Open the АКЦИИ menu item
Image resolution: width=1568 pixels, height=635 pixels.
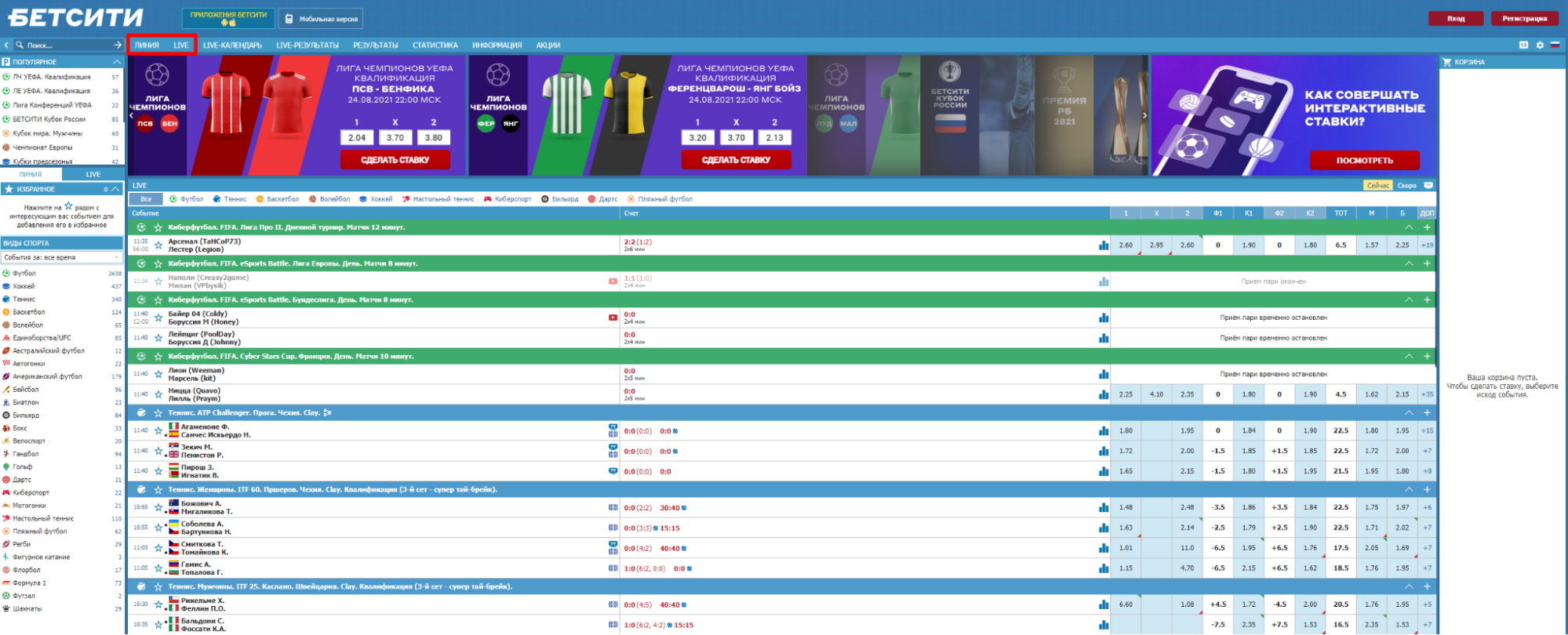point(548,45)
